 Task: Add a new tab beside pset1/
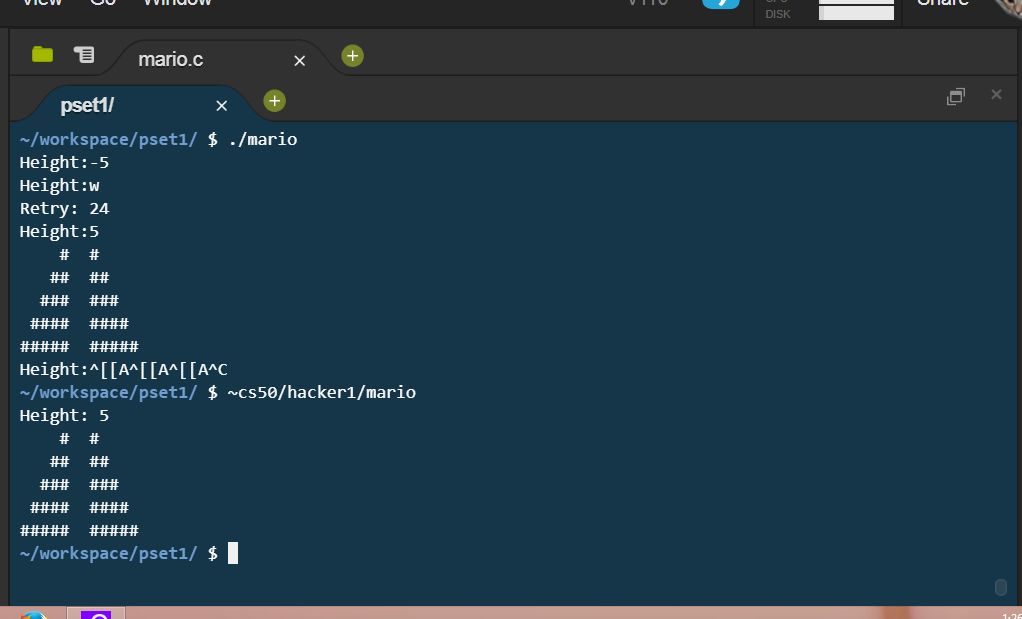(274, 101)
